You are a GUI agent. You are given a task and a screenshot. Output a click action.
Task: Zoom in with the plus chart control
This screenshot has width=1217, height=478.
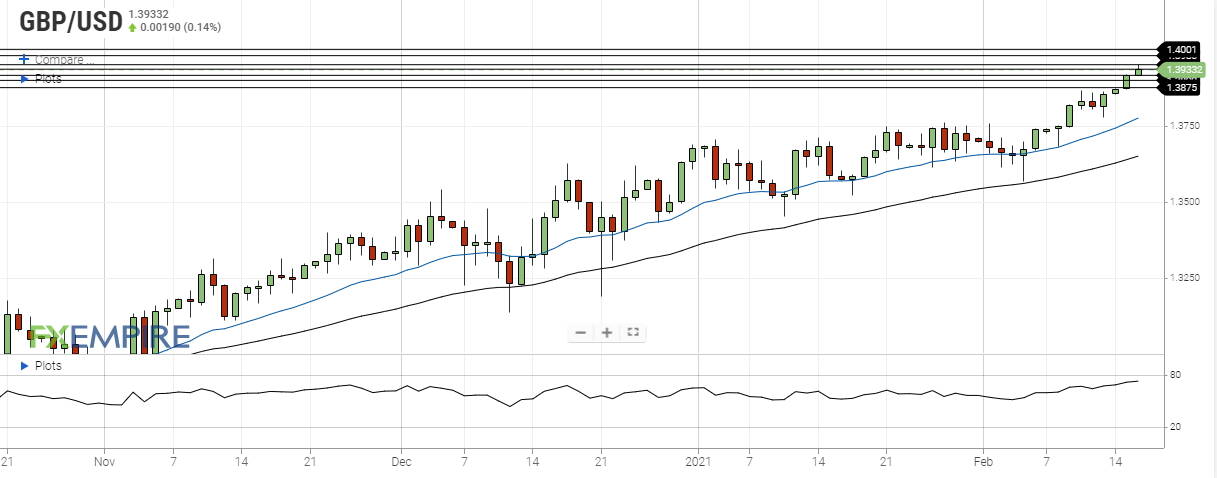tap(606, 333)
